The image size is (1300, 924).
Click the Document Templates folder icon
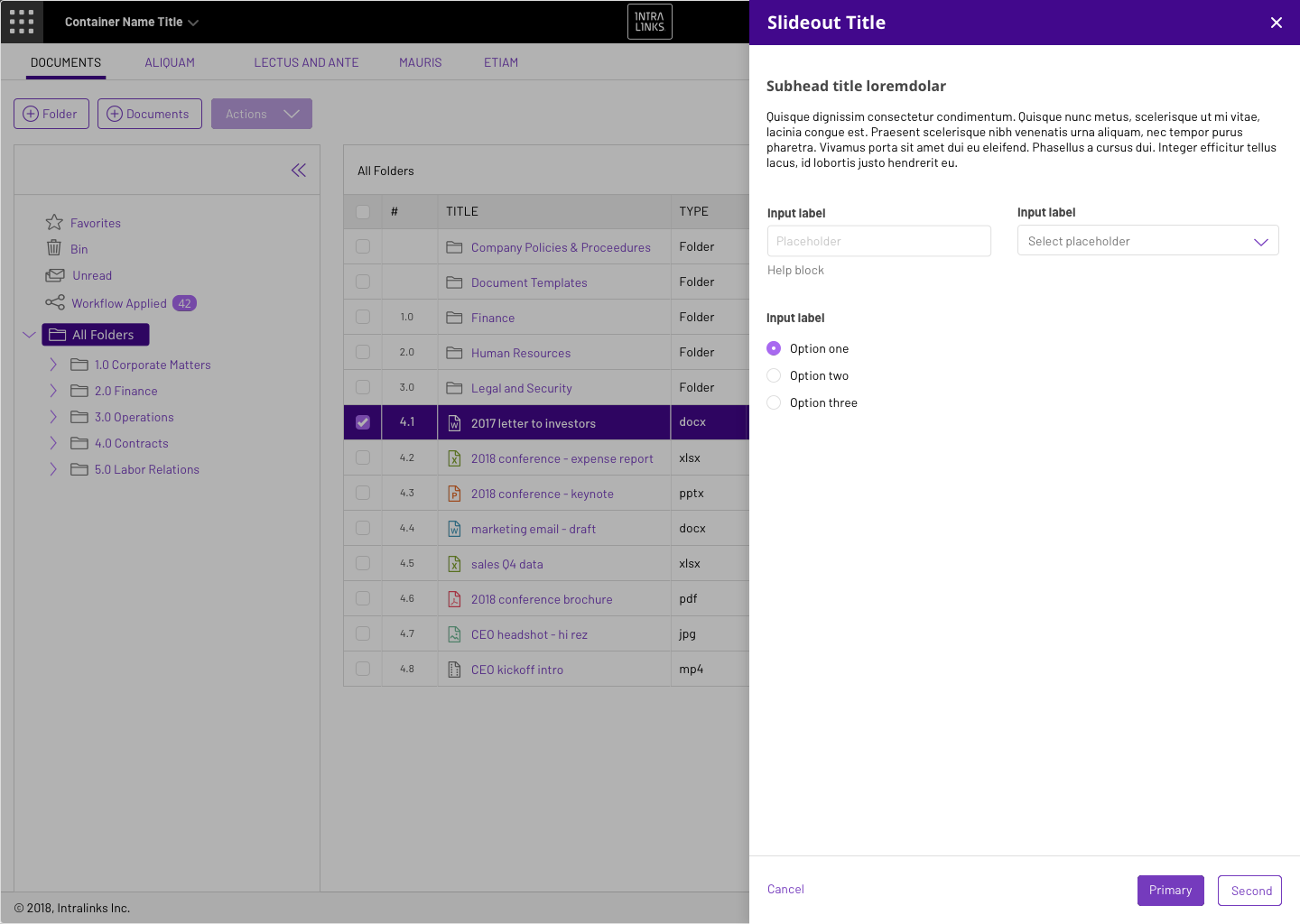tap(454, 282)
